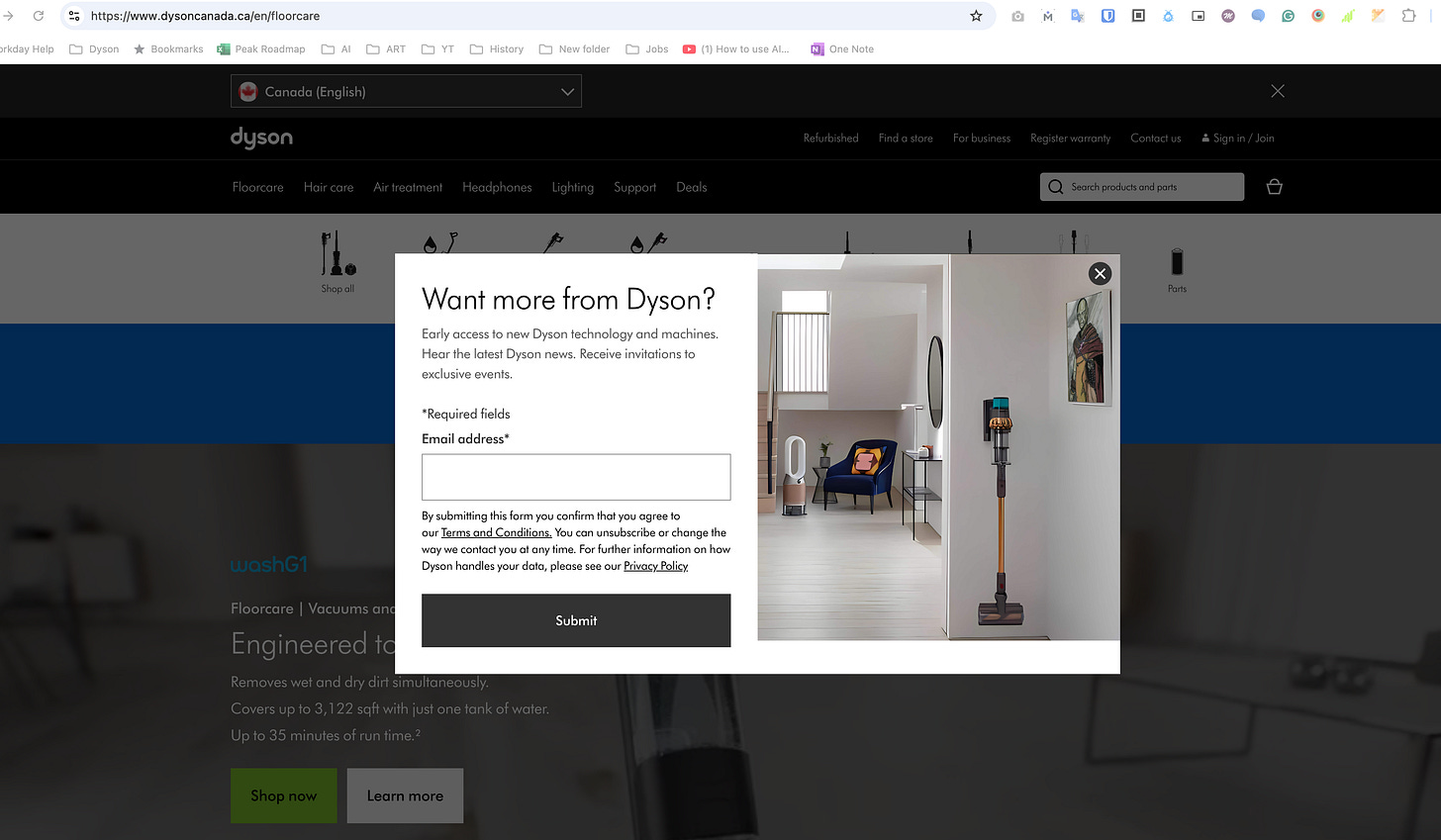Click the green bars extension icon
This screenshot has width=1441, height=840.
click(1348, 16)
